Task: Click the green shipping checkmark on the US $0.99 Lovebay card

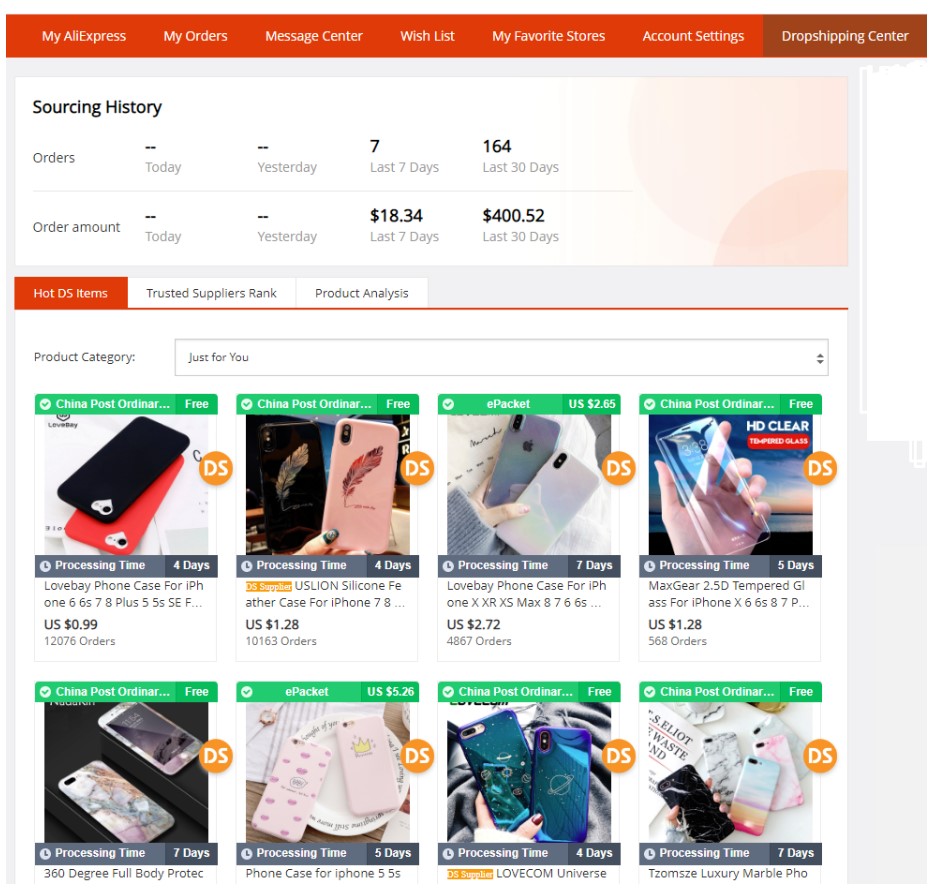Action: coord(45,404)
